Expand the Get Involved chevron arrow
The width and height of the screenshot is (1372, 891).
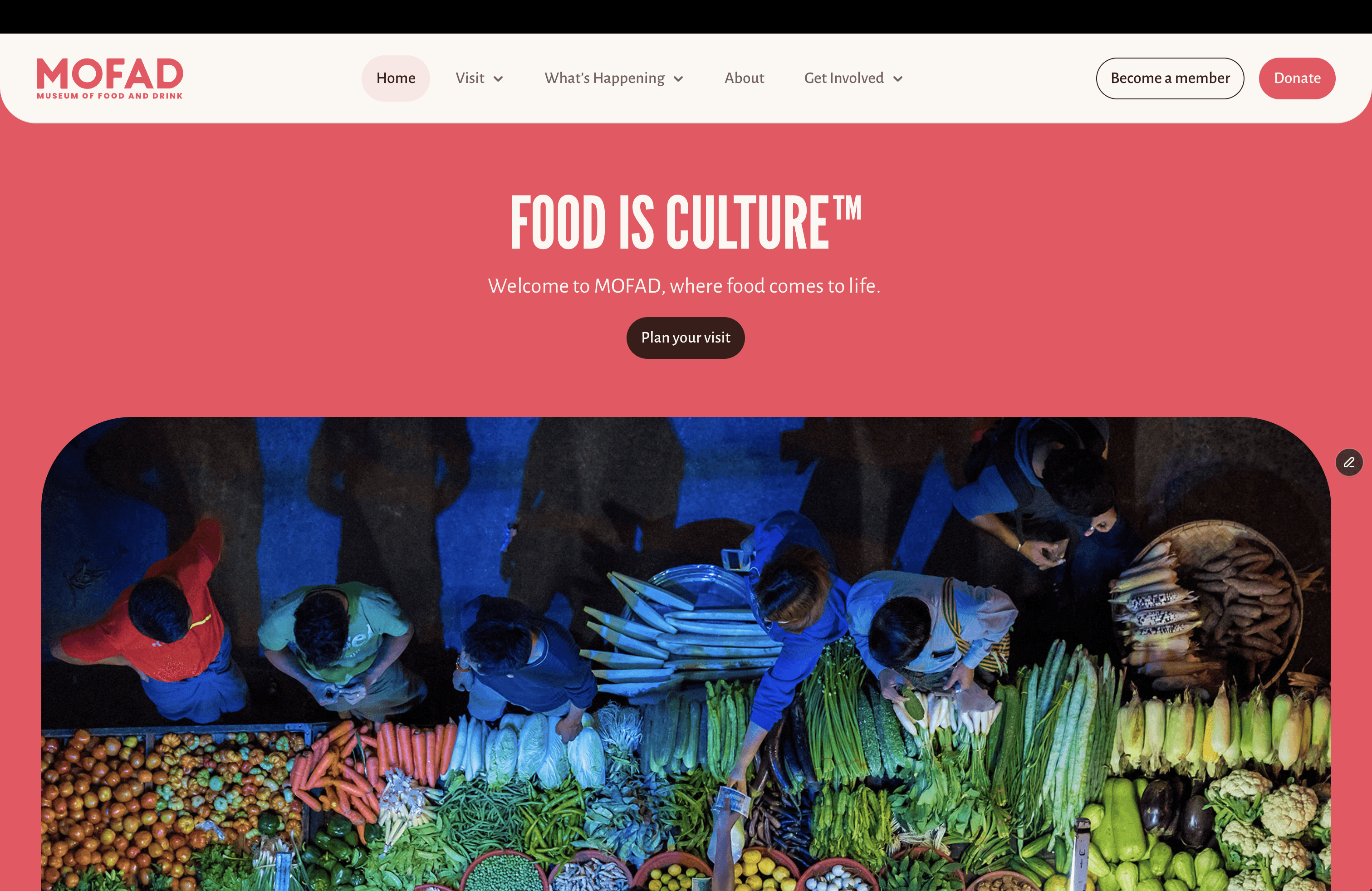[897, 79]
